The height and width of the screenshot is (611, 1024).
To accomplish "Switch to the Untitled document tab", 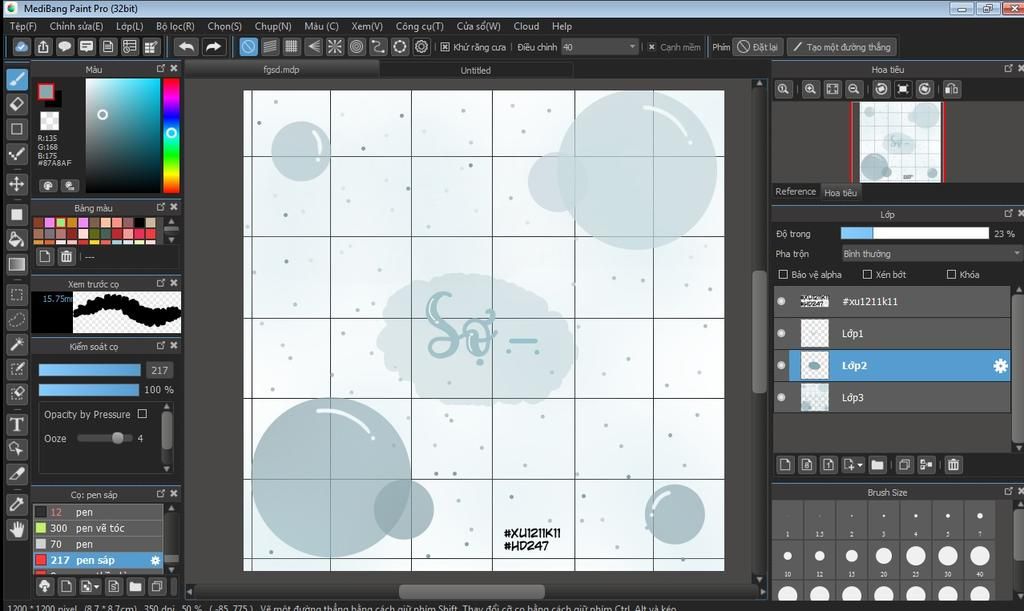I will (475, 70).
